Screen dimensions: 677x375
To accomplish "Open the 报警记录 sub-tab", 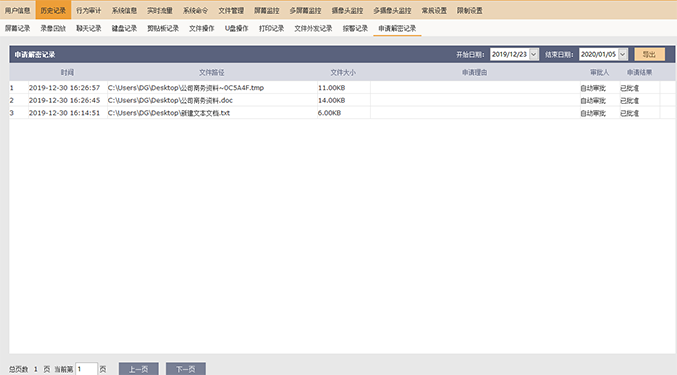I will point(355,28).
